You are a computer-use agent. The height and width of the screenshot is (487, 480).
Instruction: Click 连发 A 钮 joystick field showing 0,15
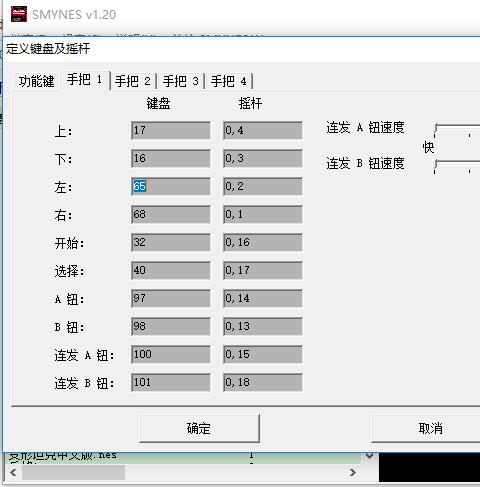tap(263, 354)
